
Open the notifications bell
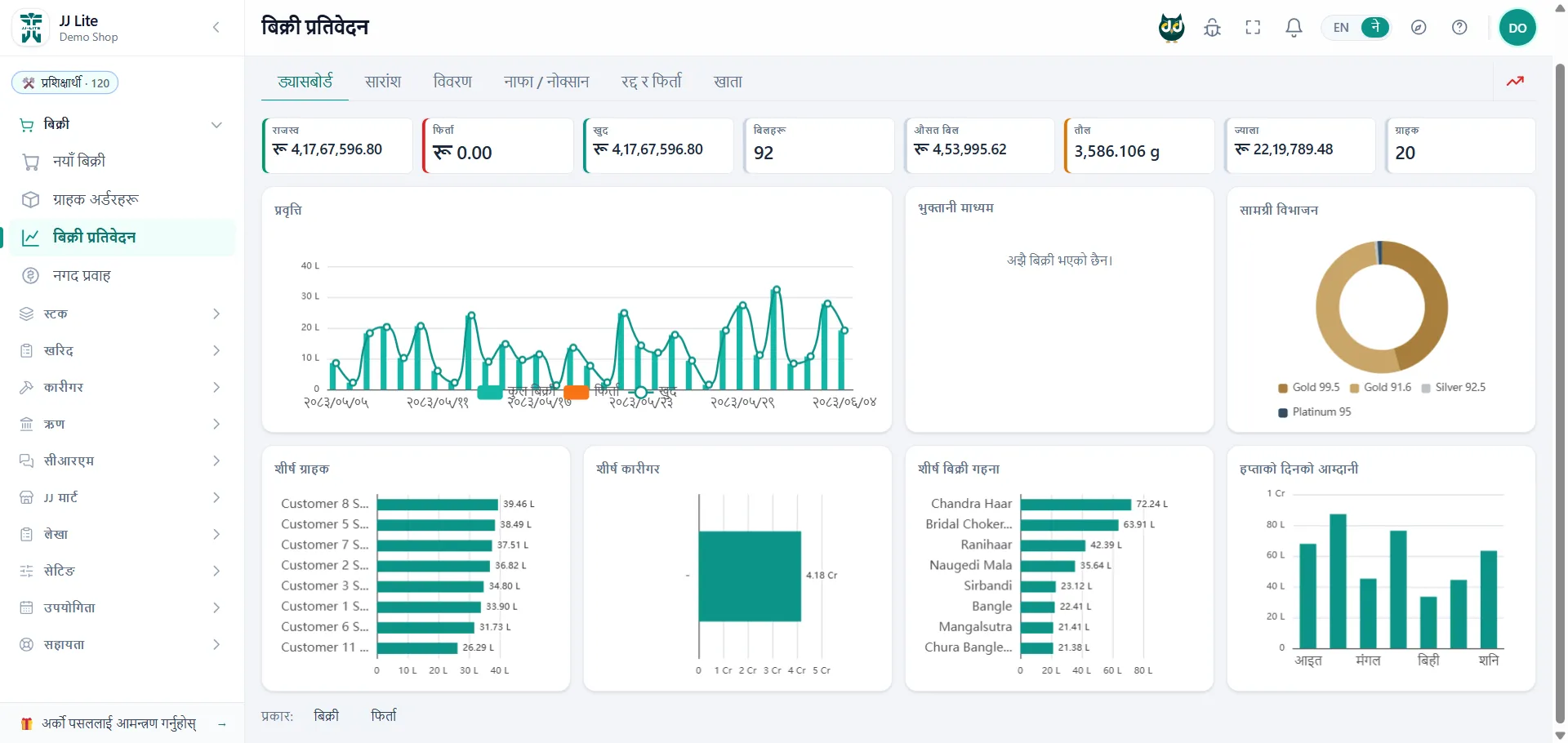(x=1294, y=28)
